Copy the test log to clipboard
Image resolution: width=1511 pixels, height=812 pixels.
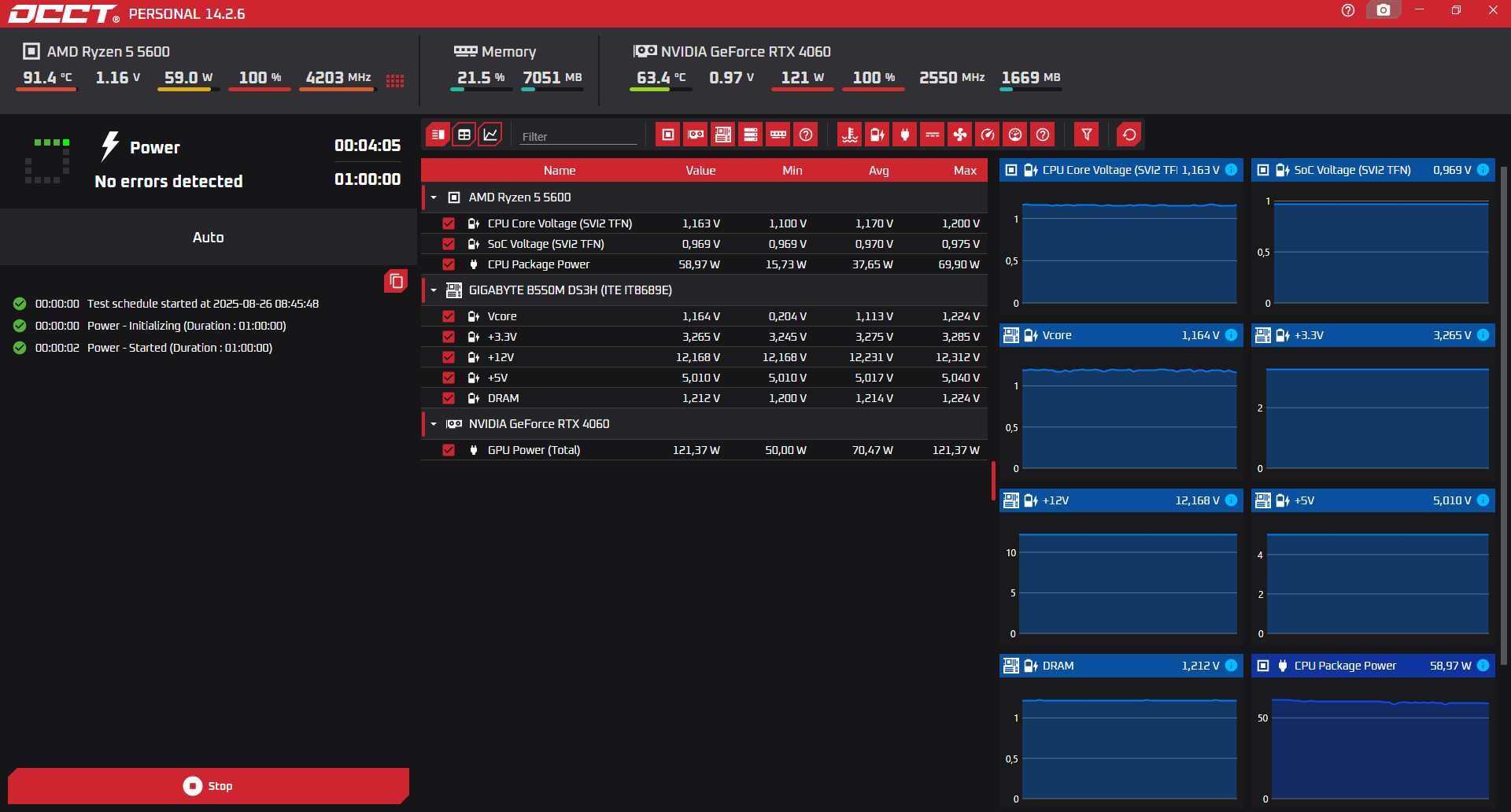tap(396, 281)
